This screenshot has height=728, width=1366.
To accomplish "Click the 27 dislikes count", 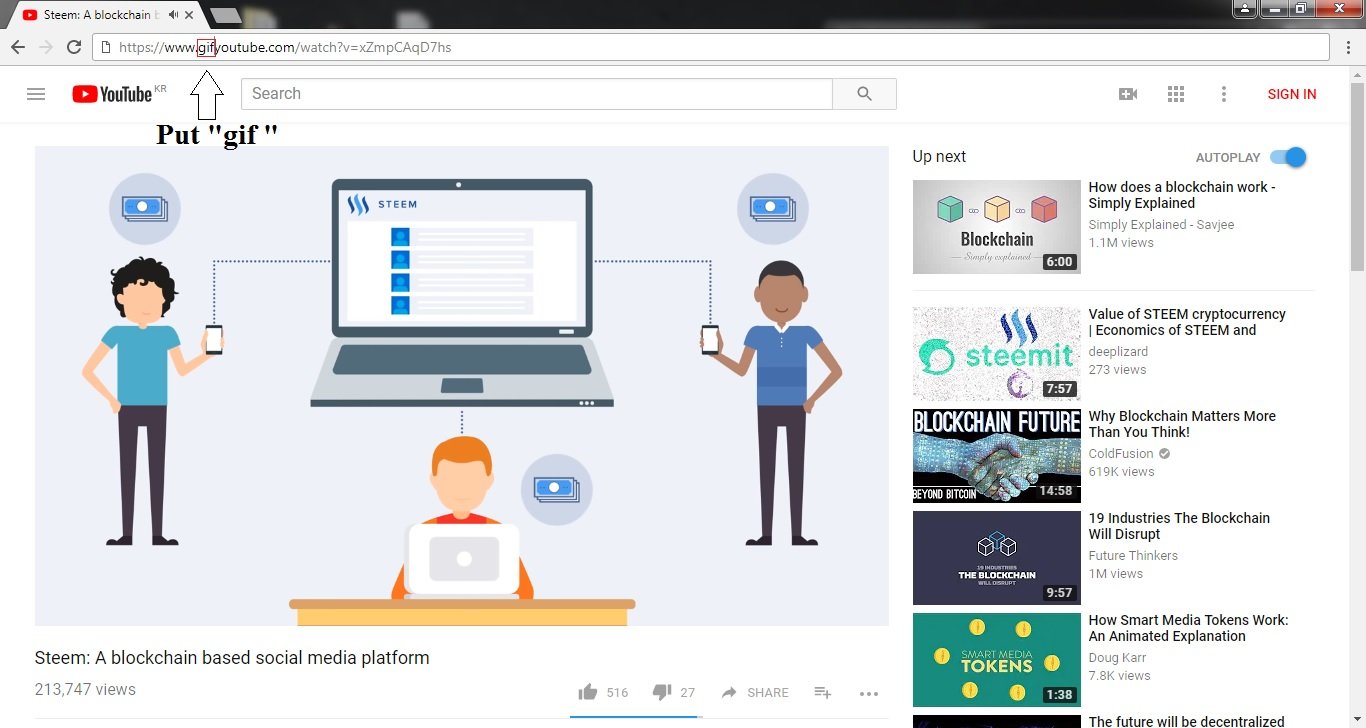I will click(x=687, y=693).
